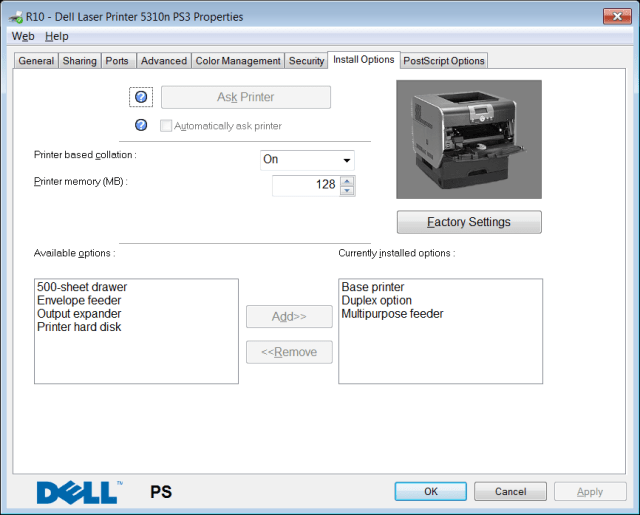Close the Properties dialog window
This screenshot has height=515, width=640.
tap(617, 16)
